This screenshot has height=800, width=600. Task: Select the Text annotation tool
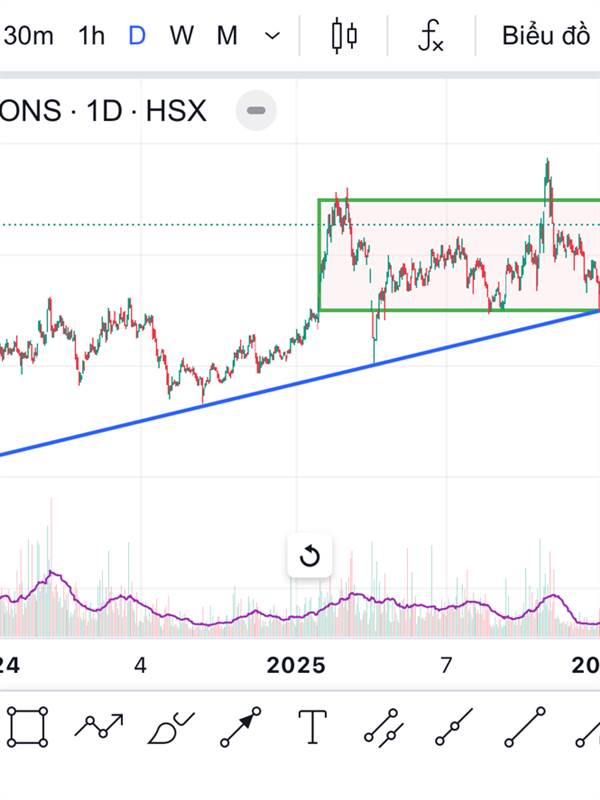point(313,726)
